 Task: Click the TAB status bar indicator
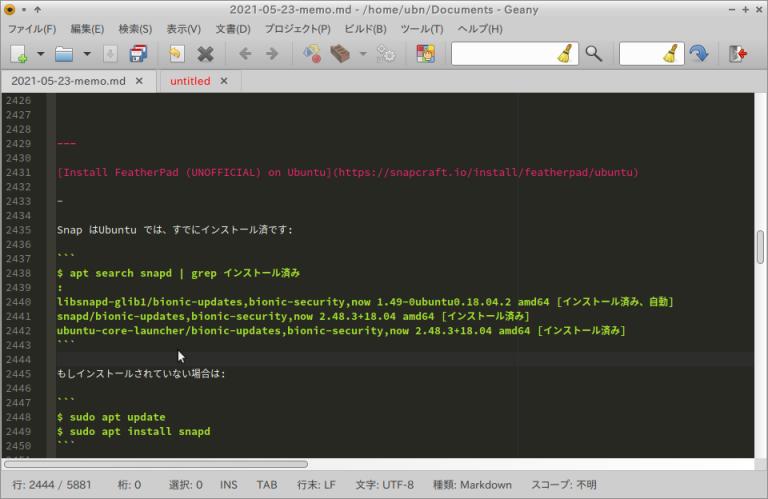click(267, 485)
